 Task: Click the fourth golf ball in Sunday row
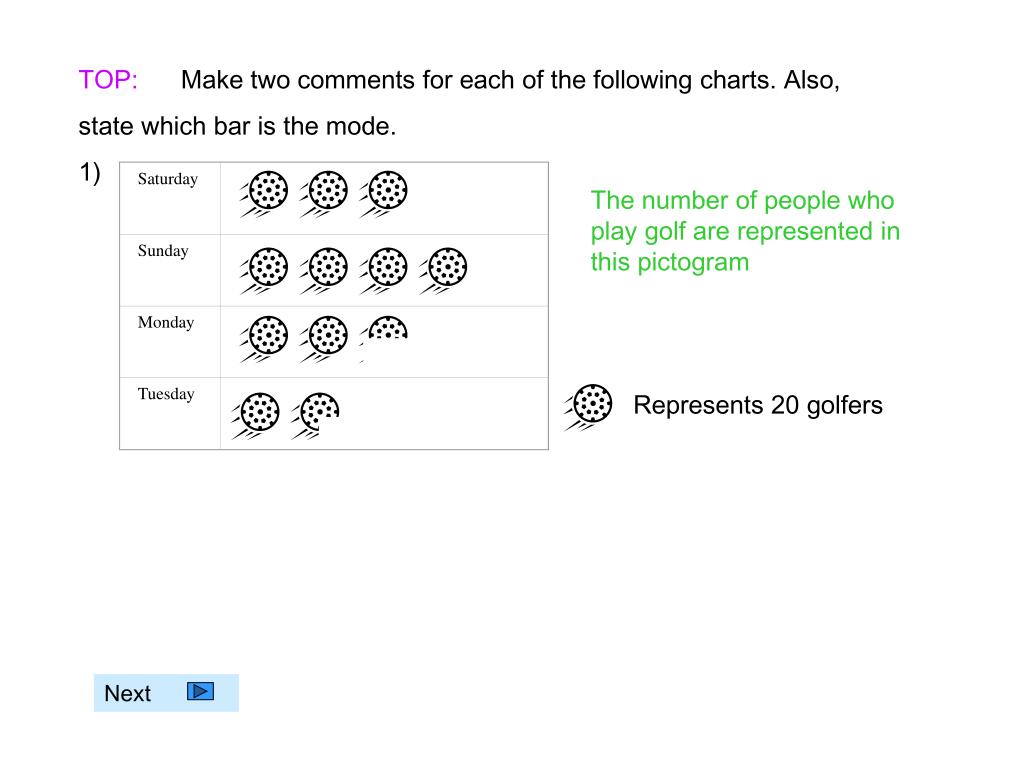point(443,270)
